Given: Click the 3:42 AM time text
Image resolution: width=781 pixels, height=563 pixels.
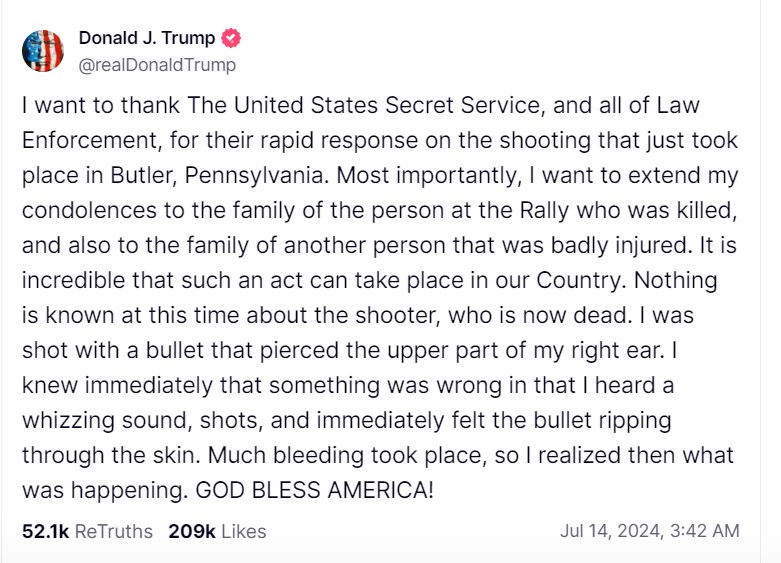Looking at the screenshot, I should [x=705, y=531].
